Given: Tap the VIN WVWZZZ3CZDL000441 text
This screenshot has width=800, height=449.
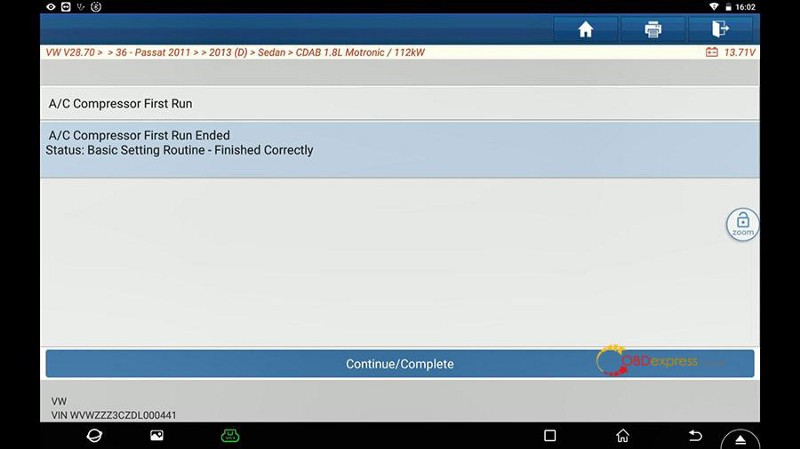Looking at the screenshot, I should [114, 415].
